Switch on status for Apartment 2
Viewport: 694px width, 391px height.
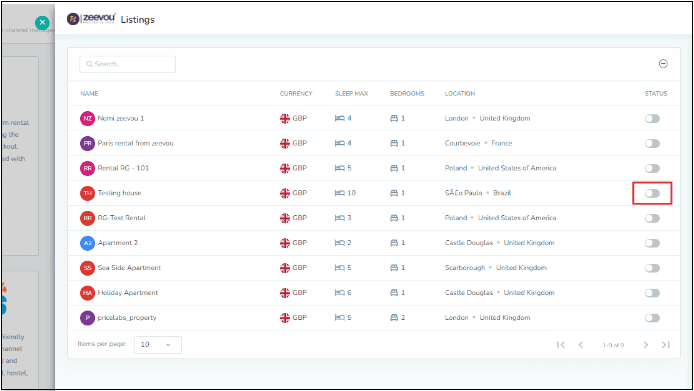click(x=652, y=243)
